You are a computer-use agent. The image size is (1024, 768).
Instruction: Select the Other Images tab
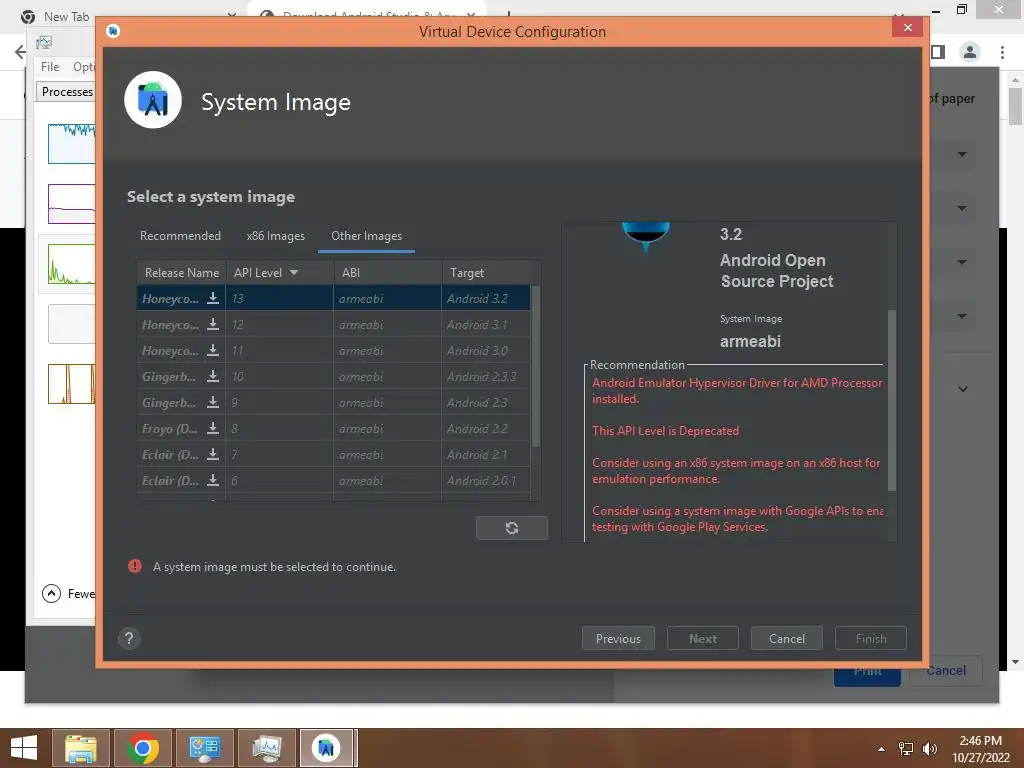point(366,236)
